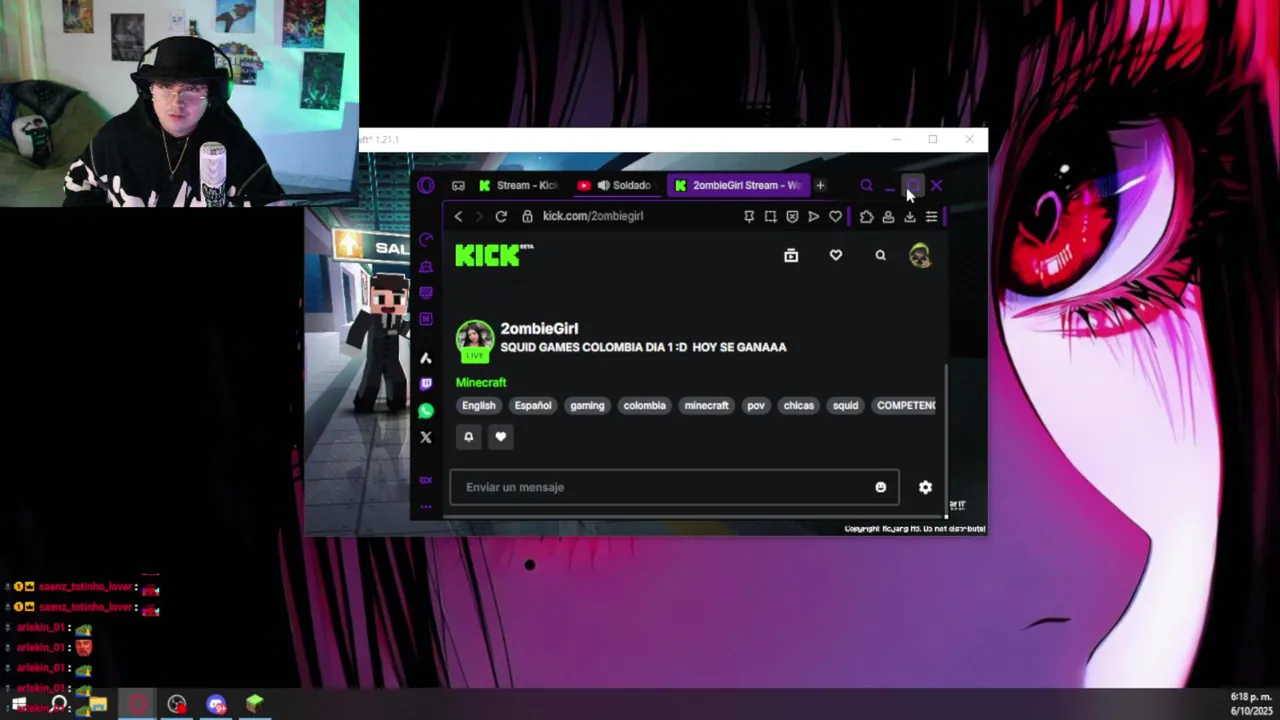1280x720 pixels.
Task: Open the Opera GX main menu logo
Action: click(426, 185)
